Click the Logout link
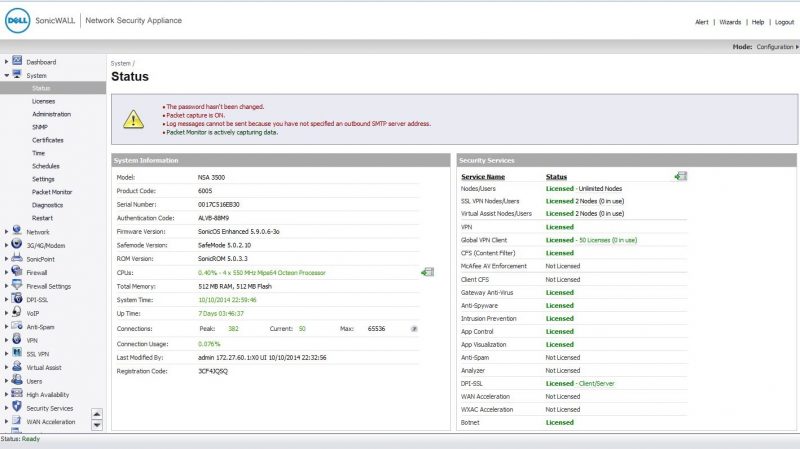The width and height of the screenshot is (800, 449). click(784, 22)
